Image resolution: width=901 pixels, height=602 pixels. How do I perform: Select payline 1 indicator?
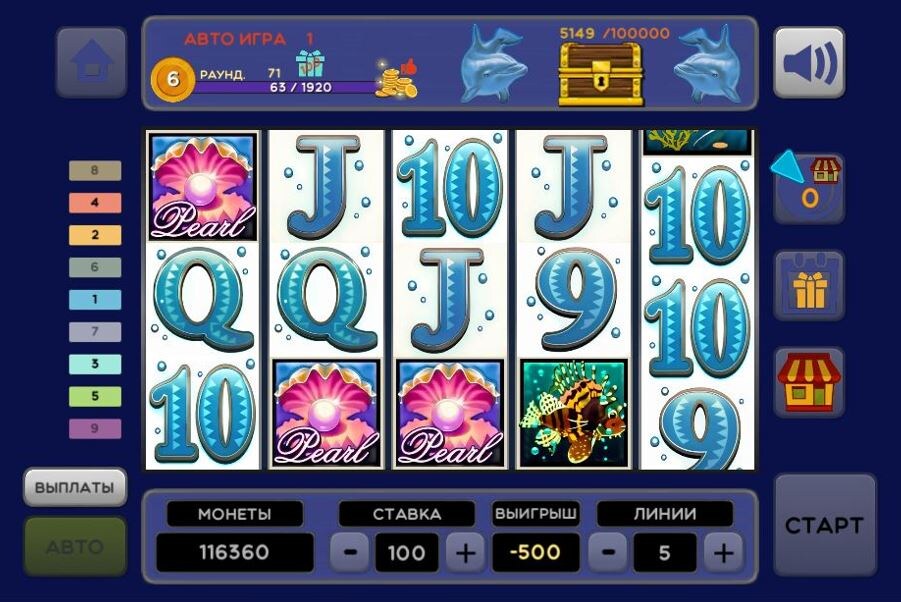(x=95, y=299)
